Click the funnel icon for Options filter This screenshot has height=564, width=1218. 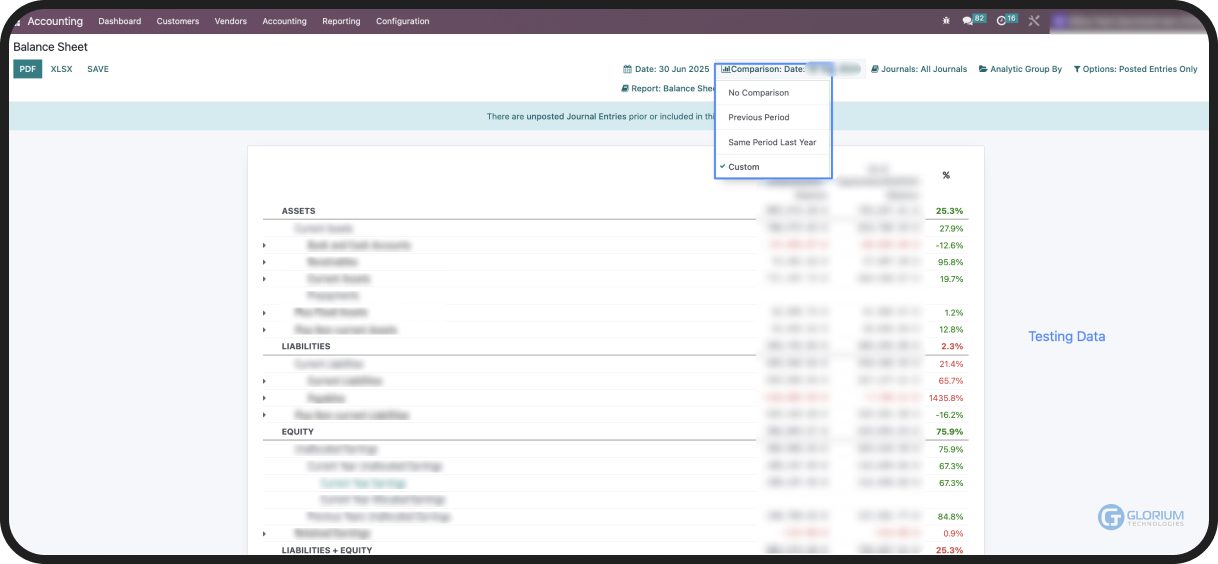[1077, 69]
